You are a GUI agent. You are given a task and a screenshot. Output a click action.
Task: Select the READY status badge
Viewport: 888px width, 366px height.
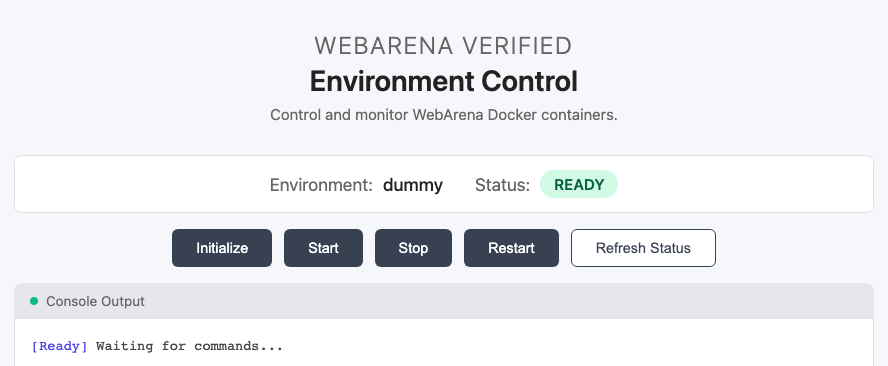tap(579, 185)
